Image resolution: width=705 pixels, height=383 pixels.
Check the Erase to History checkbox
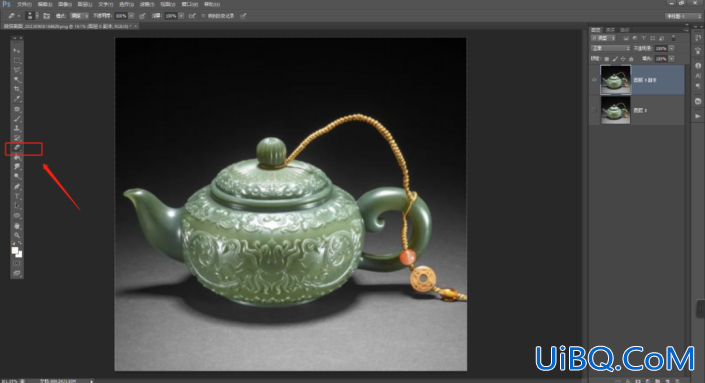click(203, 16)
